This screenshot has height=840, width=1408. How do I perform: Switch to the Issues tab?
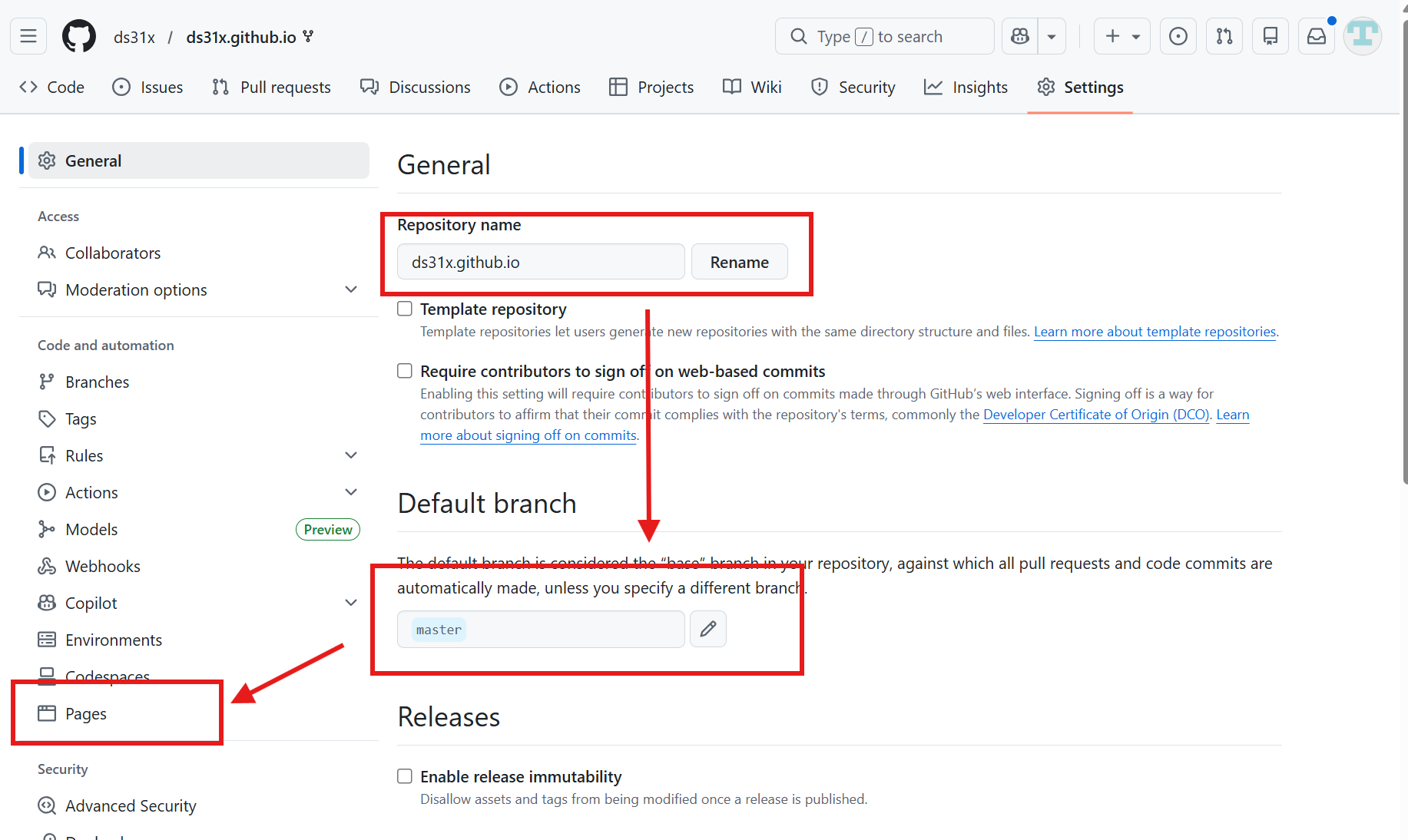[x=147, y=87]
